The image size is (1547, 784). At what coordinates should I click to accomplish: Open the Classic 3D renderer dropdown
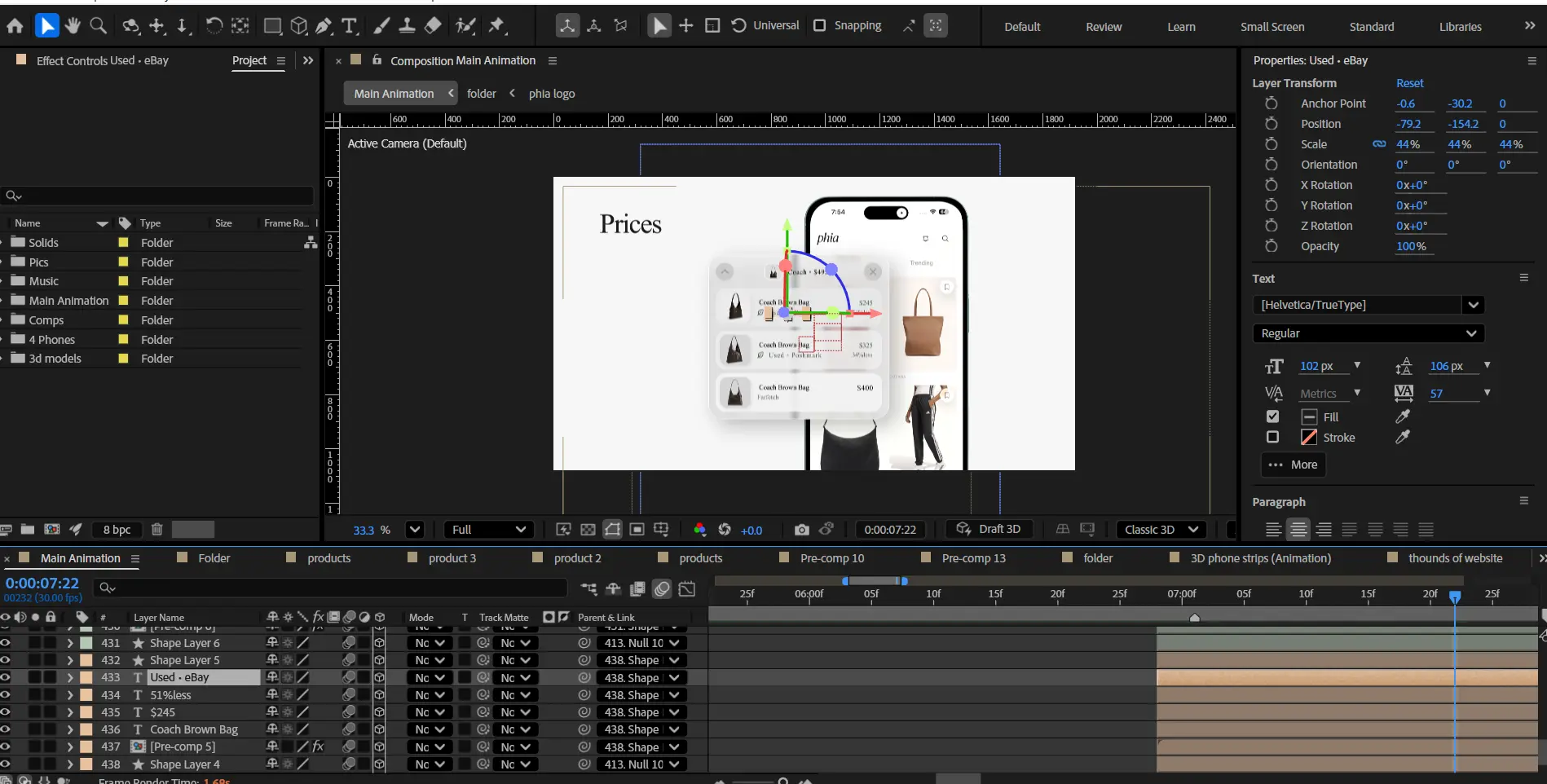click(x=1161, y=530)
